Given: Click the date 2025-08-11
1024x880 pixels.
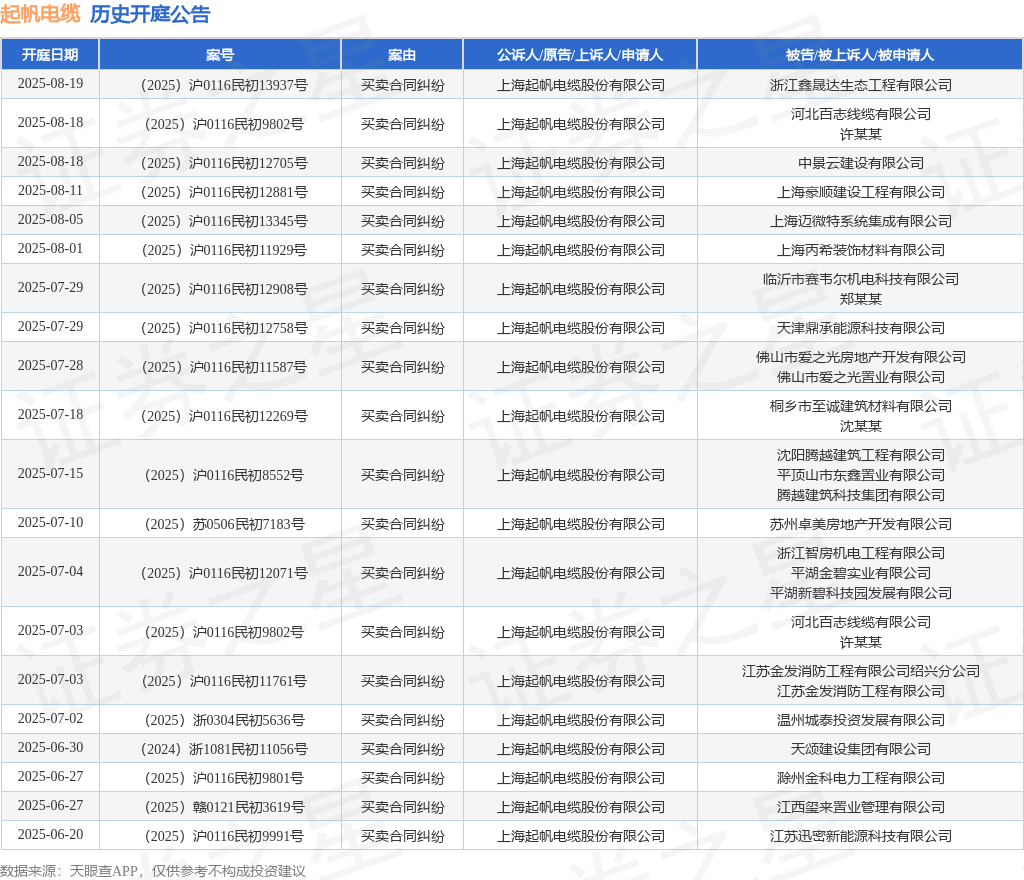Looking at the screenshot, I should (50, 191).
